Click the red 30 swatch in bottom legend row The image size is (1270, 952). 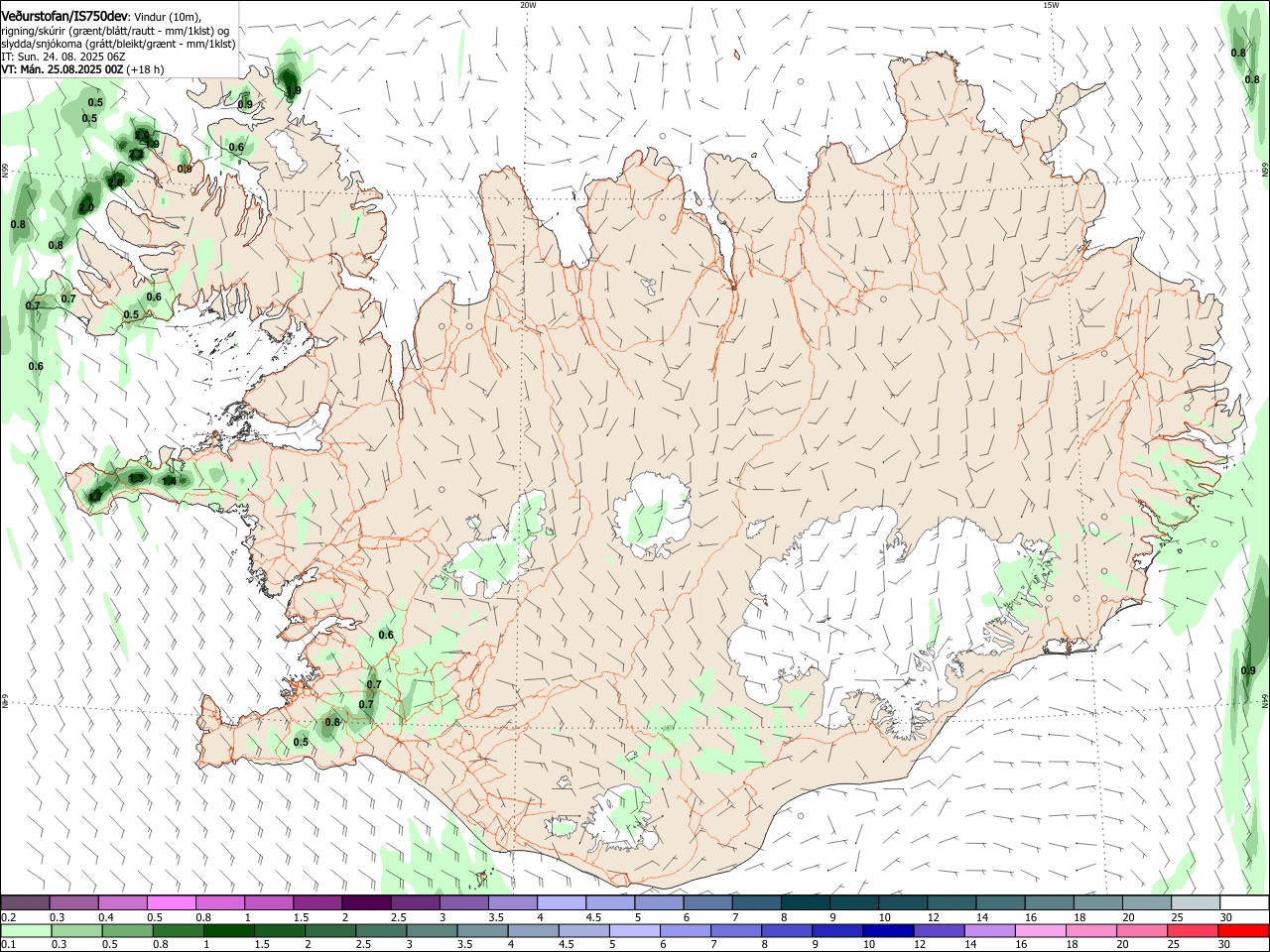click(x=1244, y=931)
